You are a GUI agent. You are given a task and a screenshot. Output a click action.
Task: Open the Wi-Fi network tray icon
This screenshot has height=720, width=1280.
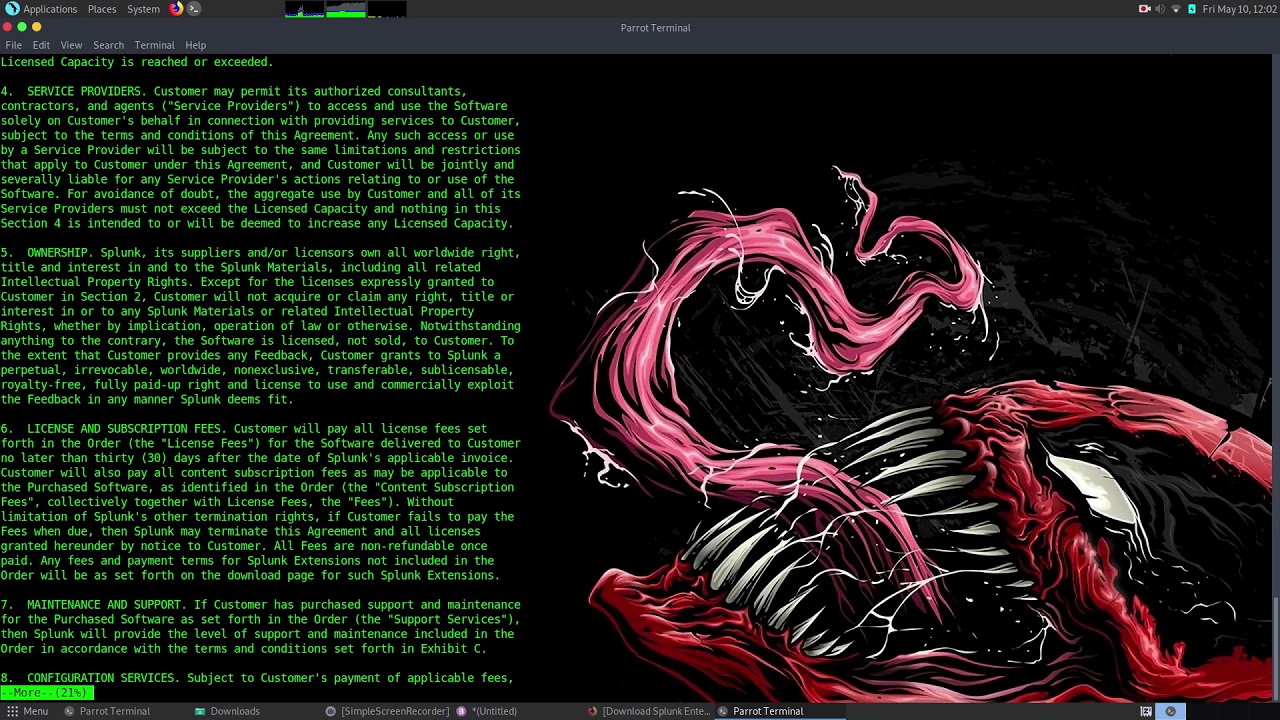click(1176, 9)
